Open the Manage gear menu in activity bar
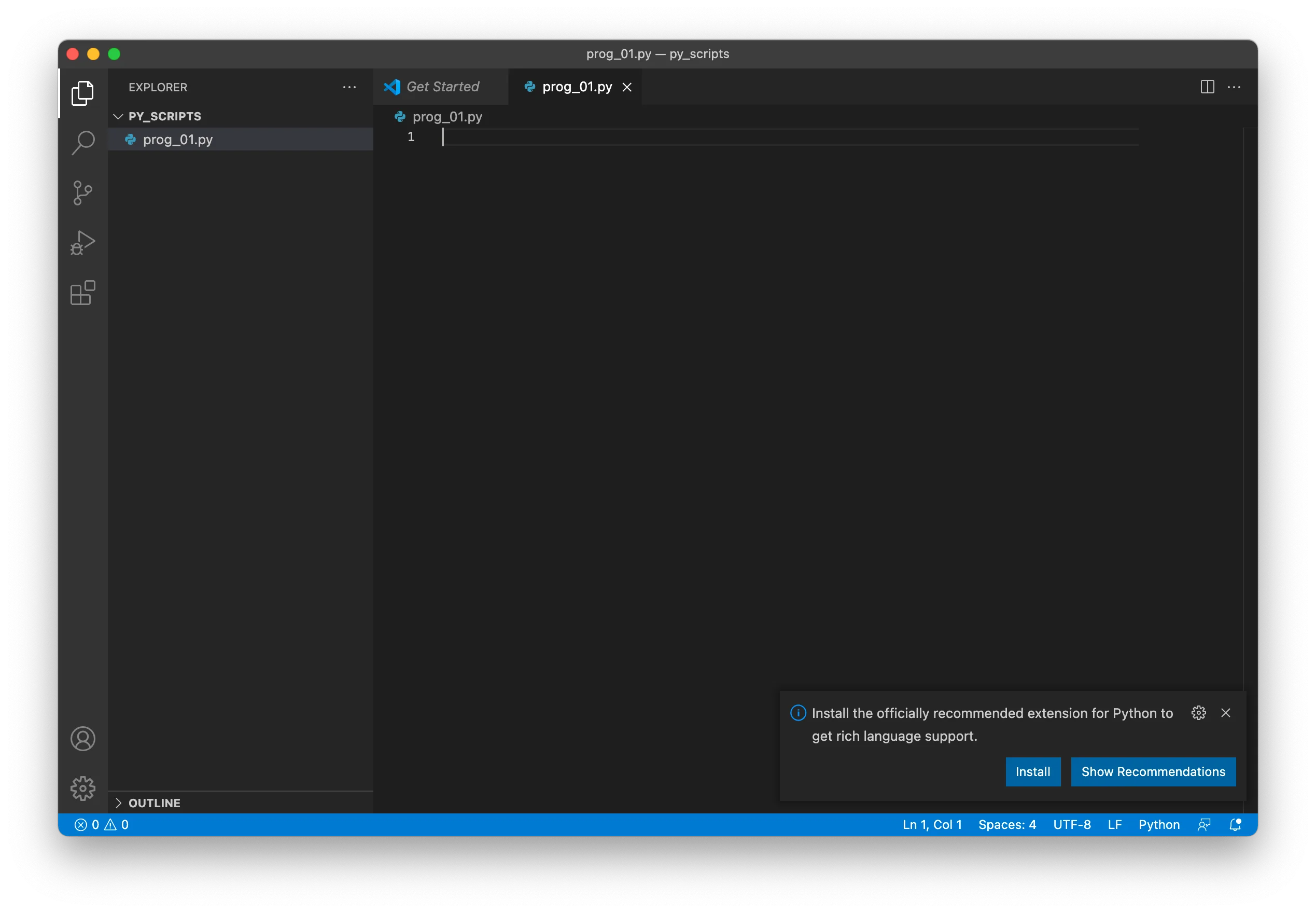Screen dimensions: 1316x913 [x=83, y=789]
